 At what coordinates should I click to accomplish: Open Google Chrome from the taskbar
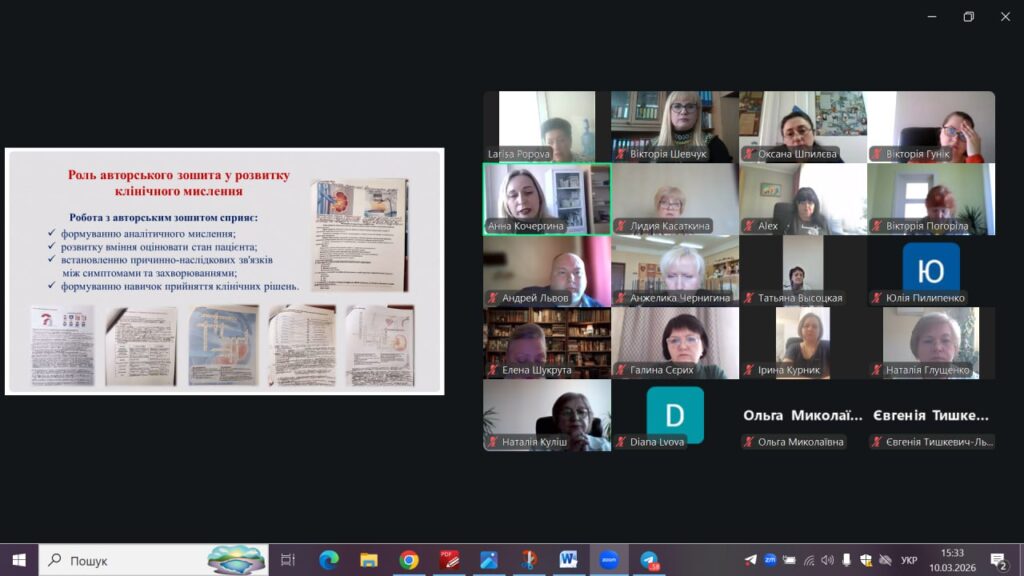(x=408, y=560)
